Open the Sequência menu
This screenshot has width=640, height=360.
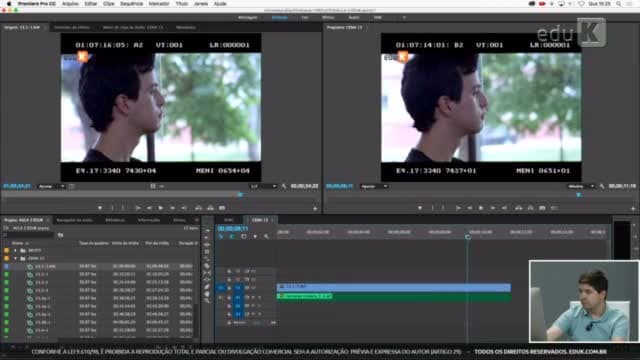(x=131, y=4)
